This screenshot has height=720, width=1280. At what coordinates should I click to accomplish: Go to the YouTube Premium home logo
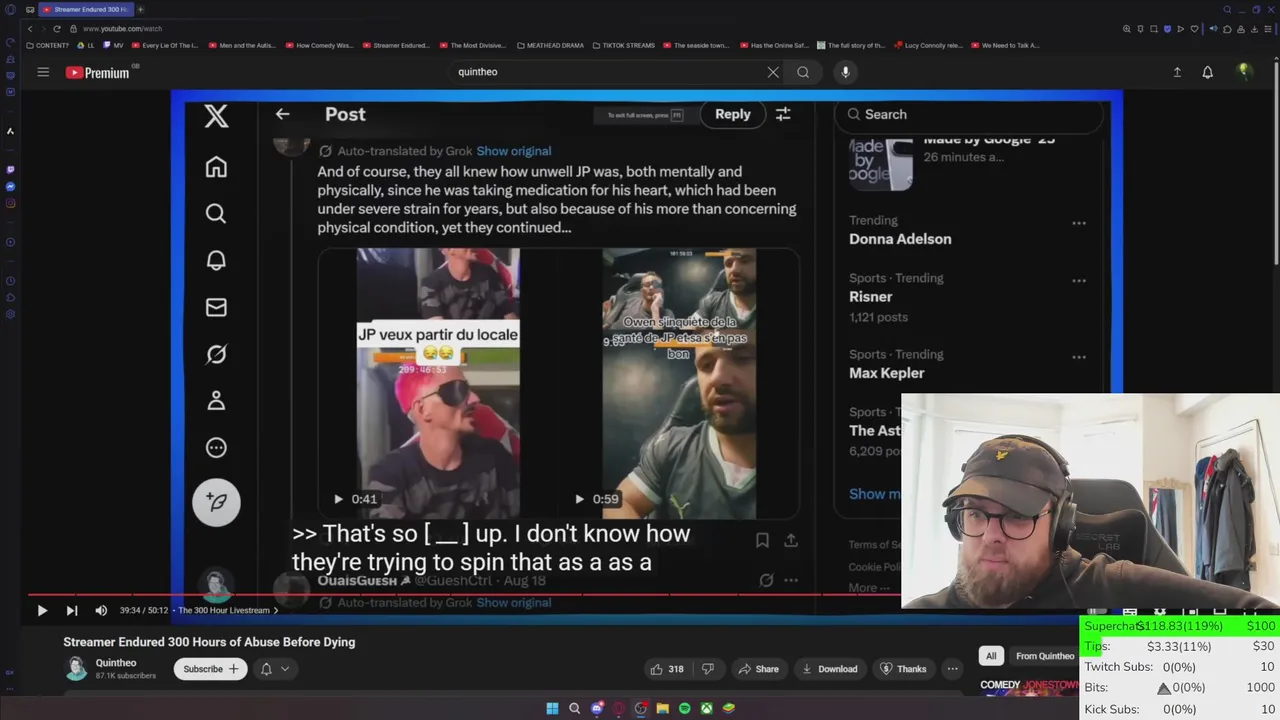pos(98,72)
